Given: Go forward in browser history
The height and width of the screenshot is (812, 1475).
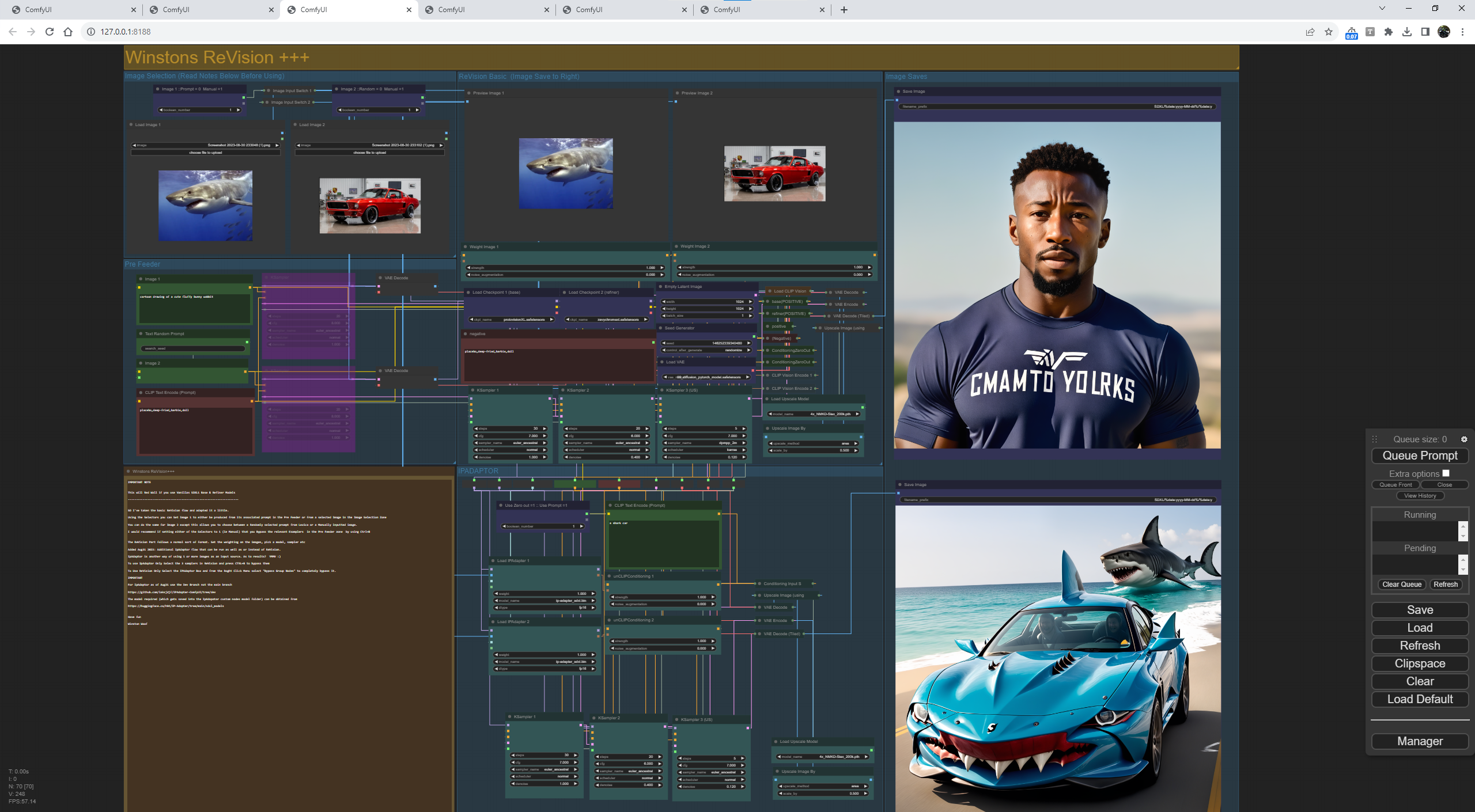Looking at the screenshot, I should [x=31, y=32].
